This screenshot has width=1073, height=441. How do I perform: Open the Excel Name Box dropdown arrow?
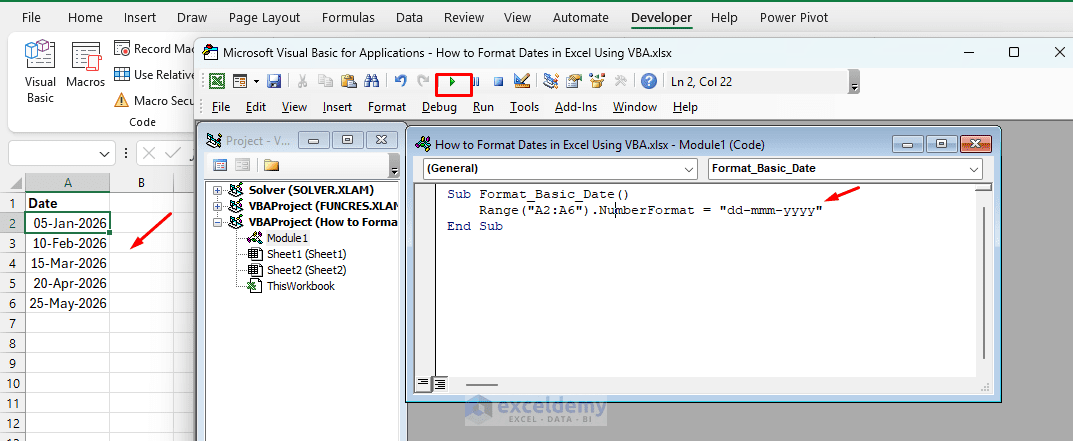pos(104,153)
